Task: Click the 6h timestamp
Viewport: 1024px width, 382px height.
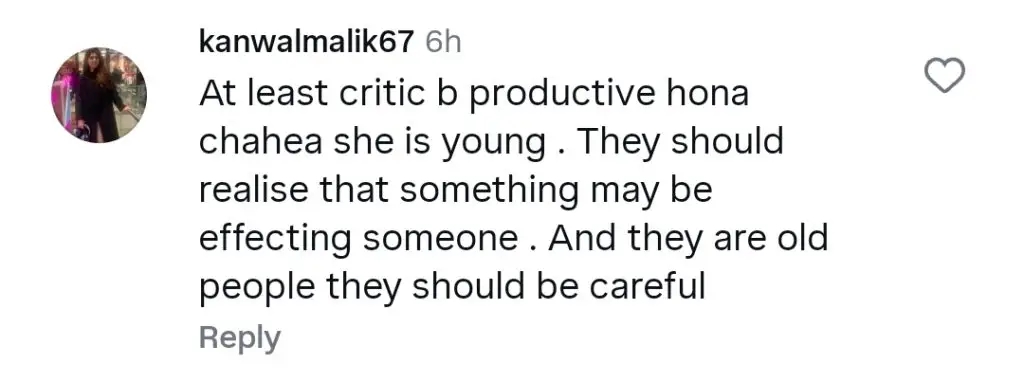Action: pos(443,43)
